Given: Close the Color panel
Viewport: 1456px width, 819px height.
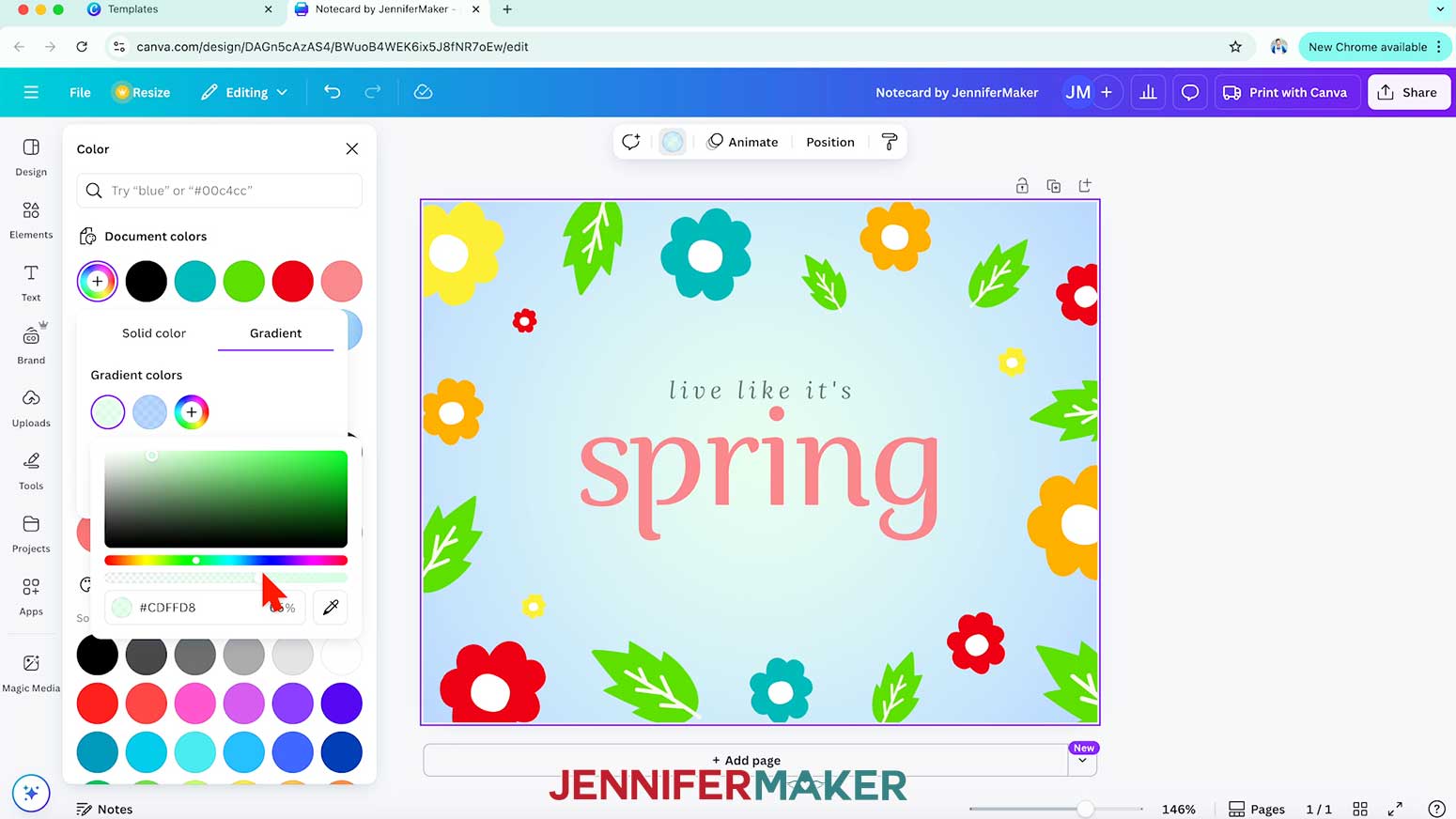Looking at the screenshot, I should coord(352,148).
